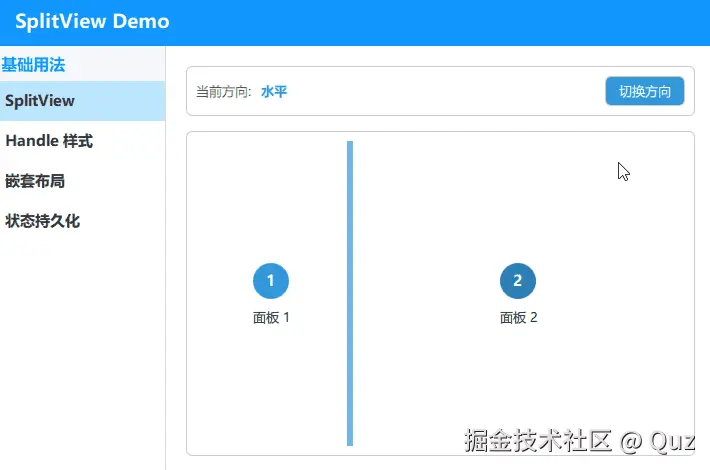Click the 面板 1 label
The height and width of the screenshot is (470, 710).
tap(271, 317)
